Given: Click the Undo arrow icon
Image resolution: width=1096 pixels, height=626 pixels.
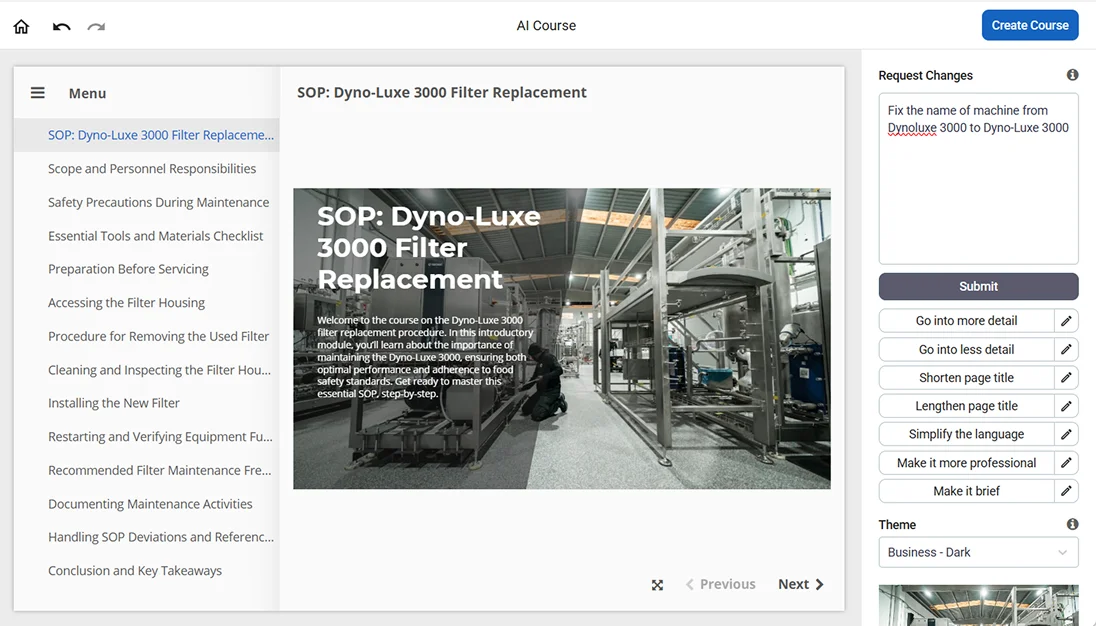Looking at the screenshot, I should (62, 26).
